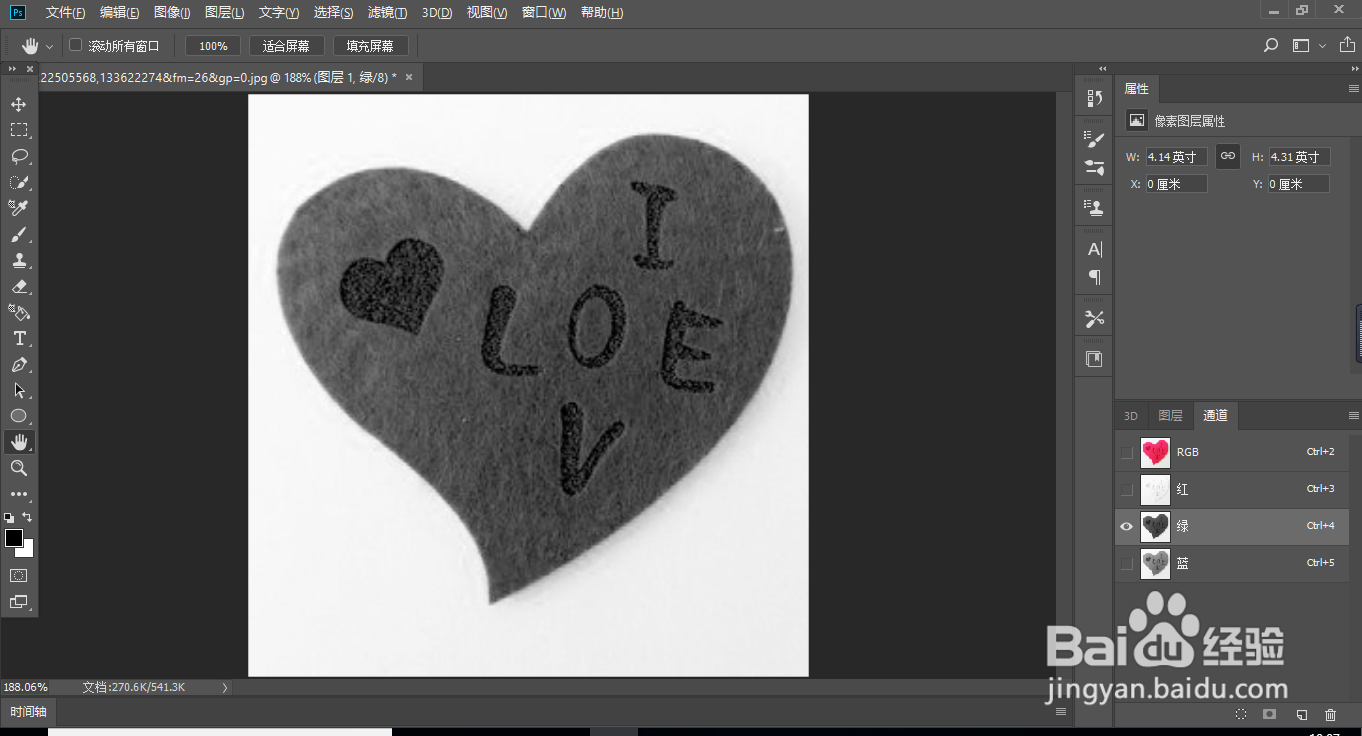Screen dimensions: 1362x736
Task: Expand the status bar info arrow
Action: (224, 687)
